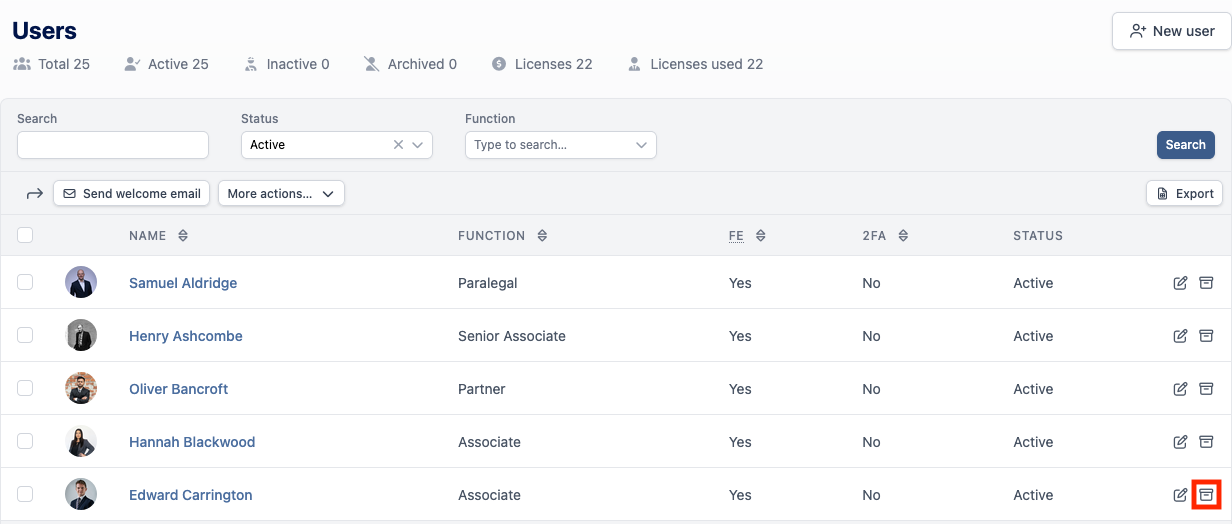Image resolution: width=1232 pixels, height=524 pixels.
Task: Click the Inactive 0 counter
Action: (286, 64)
